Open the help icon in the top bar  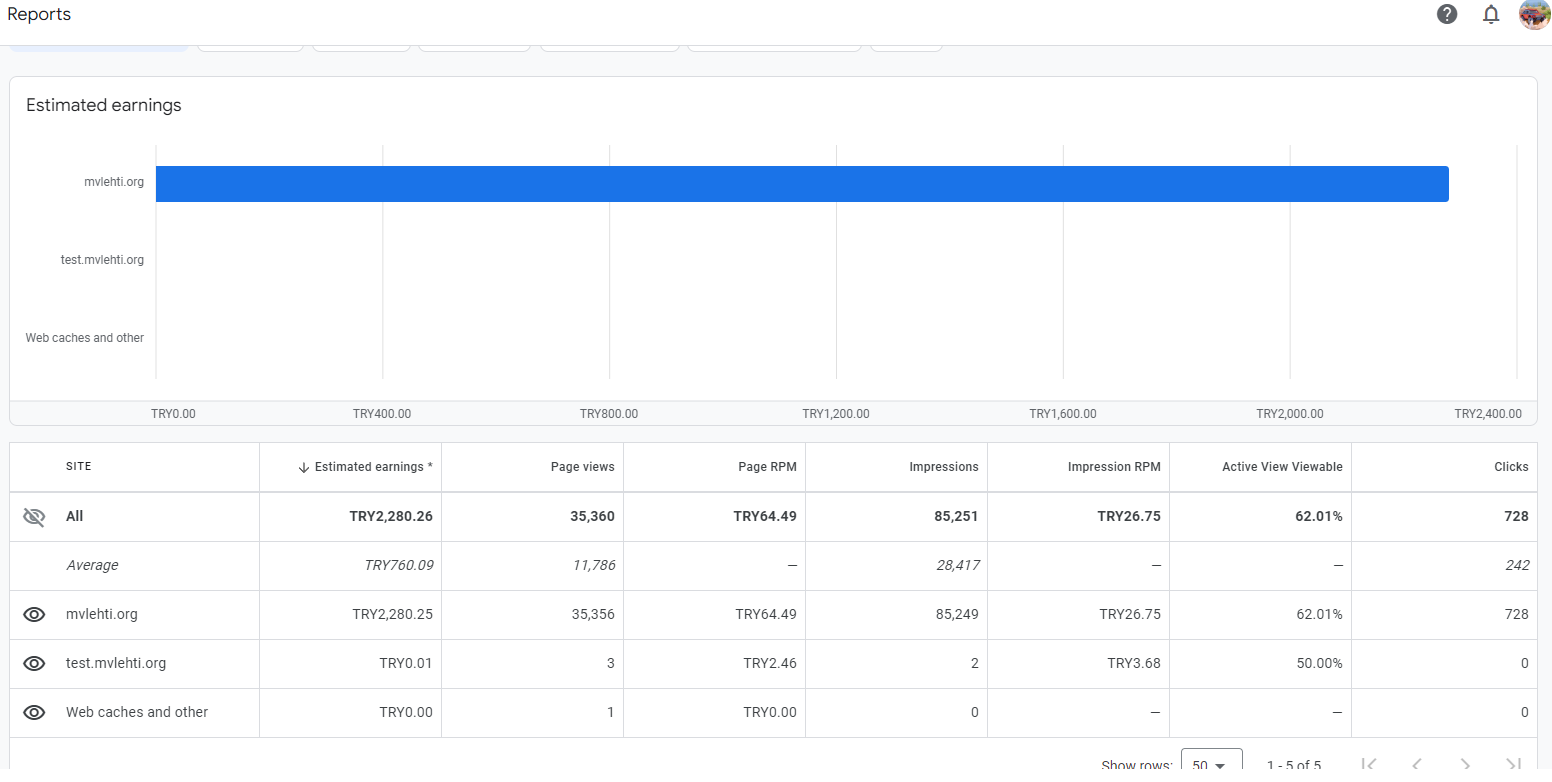tap(1447, 14)
